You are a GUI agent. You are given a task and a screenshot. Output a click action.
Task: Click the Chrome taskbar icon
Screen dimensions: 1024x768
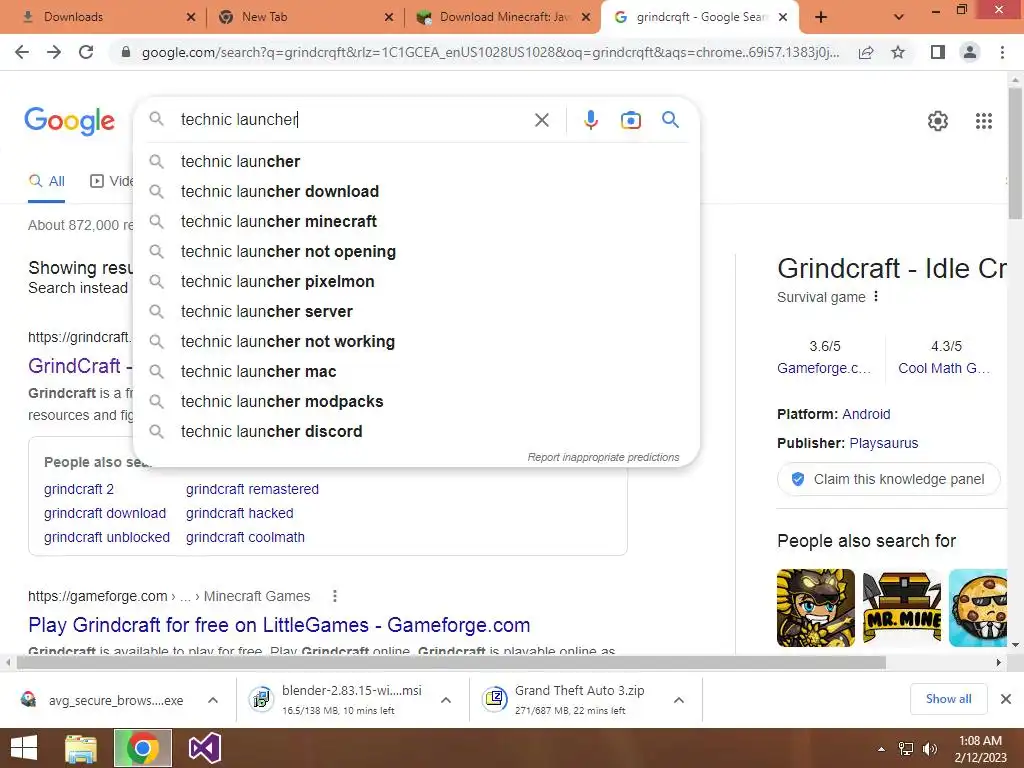coord(142,748)
